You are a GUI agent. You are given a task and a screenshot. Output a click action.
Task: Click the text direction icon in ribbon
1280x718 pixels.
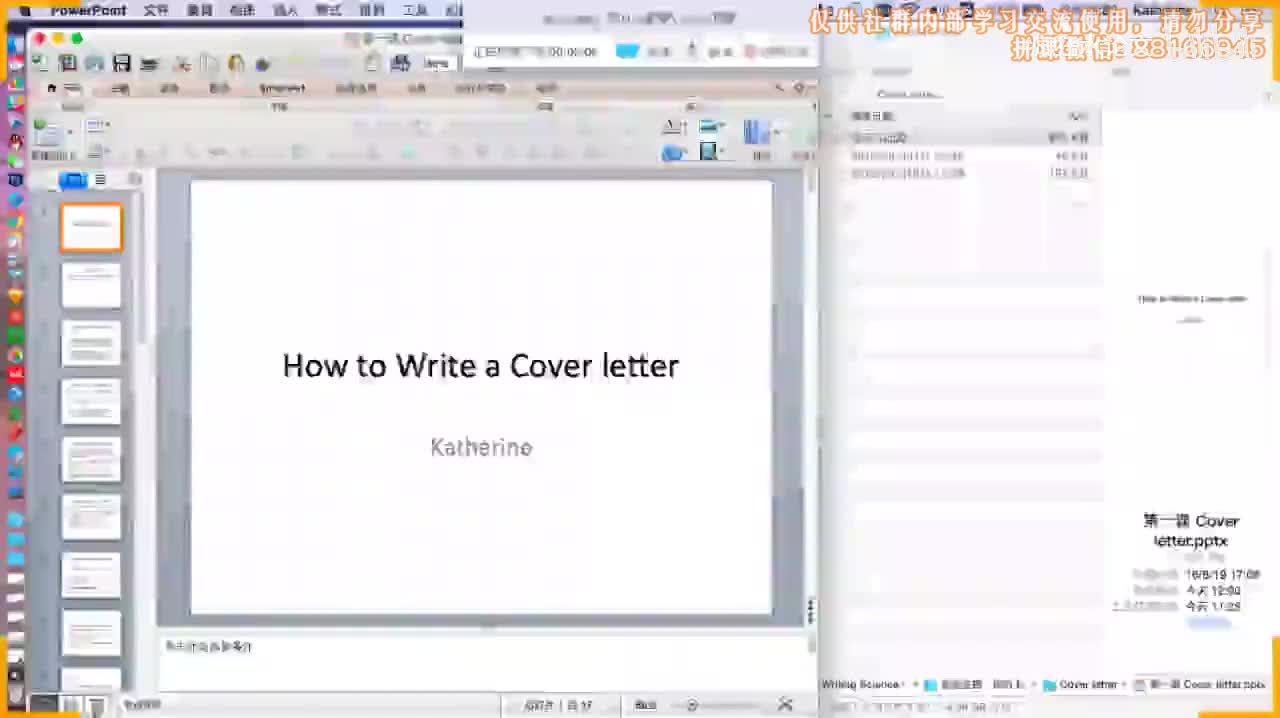(x=675, y=126)
